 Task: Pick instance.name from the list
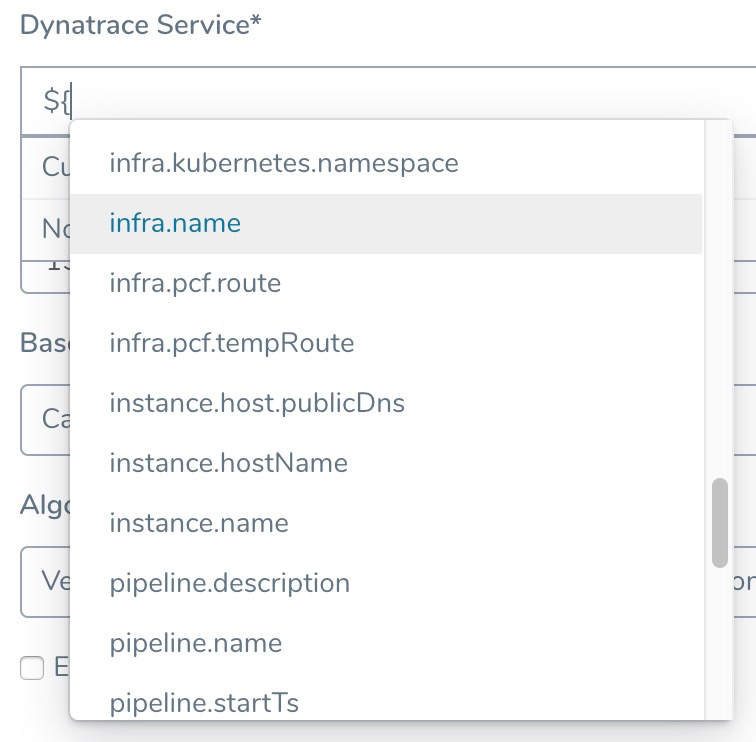point(386,523)
